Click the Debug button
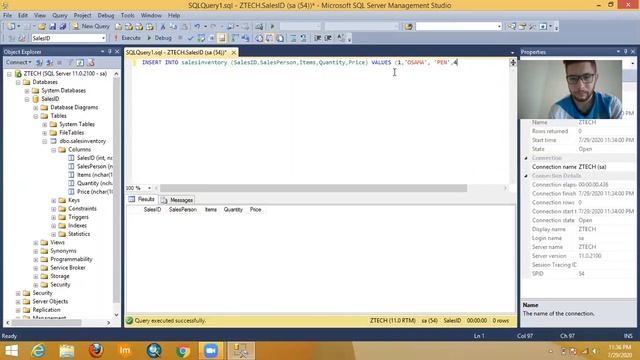640x360 pixels. point(159,38)
